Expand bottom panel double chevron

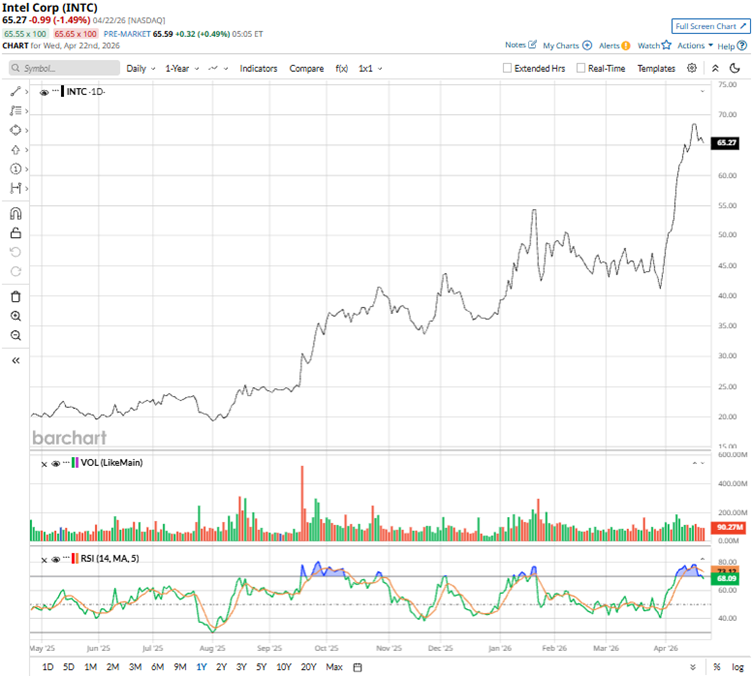(693, 667)
